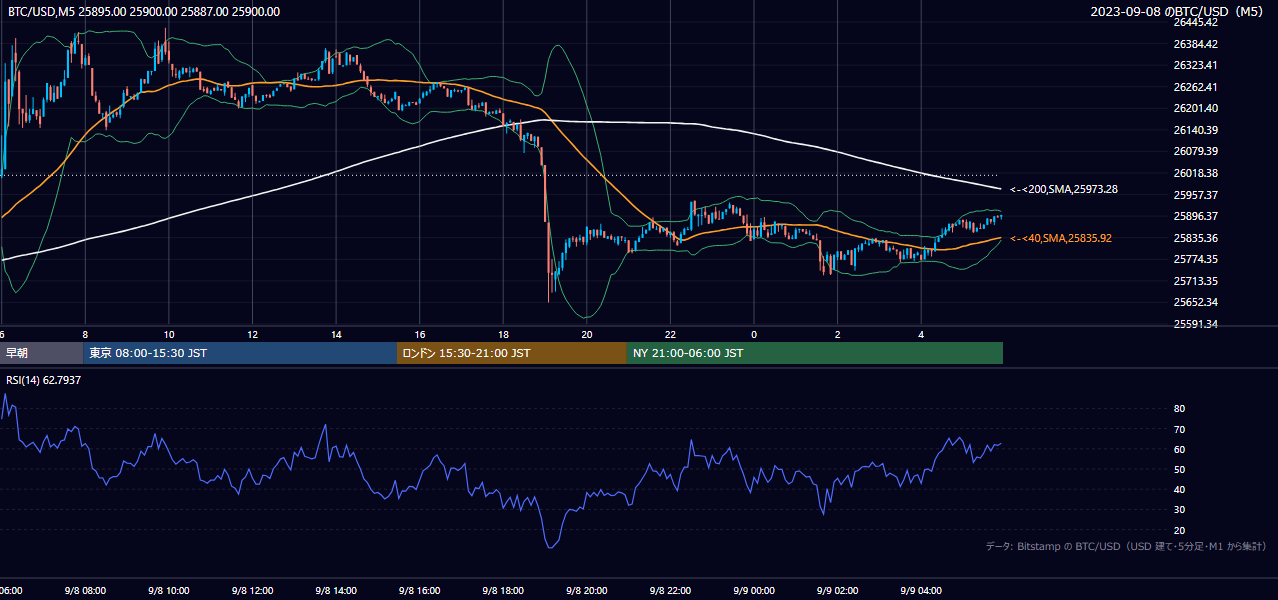Click the BTC/USD,M5 OHLC header text
The image size is (1278, 600).
144,12
